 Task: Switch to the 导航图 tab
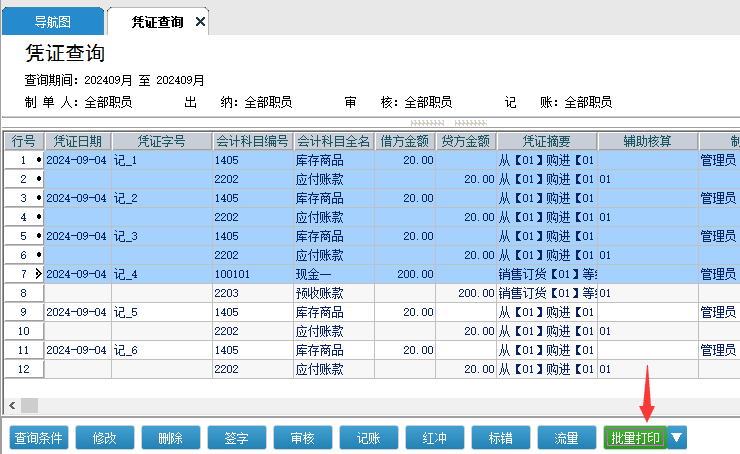[x=53, y=21]
